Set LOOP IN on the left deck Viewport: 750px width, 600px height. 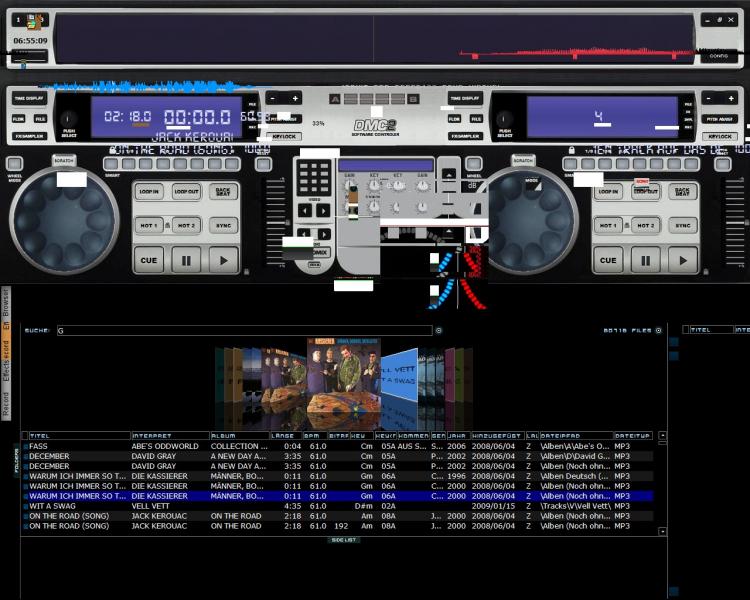(x=149, y=191)
